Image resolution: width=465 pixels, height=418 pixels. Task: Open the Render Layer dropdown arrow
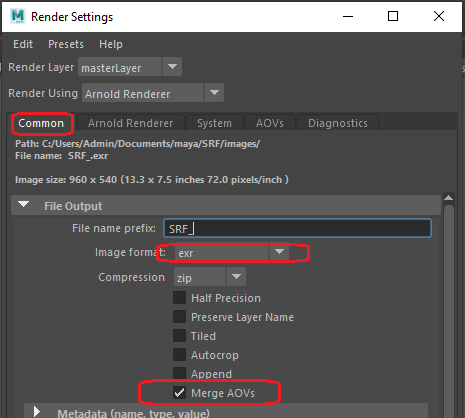pos(172,67)
